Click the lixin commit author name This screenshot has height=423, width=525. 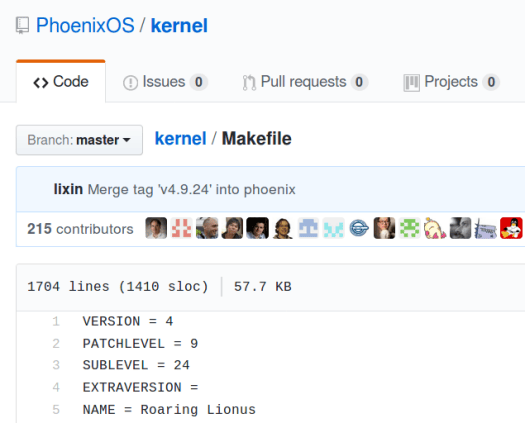(x=68, y=189)
